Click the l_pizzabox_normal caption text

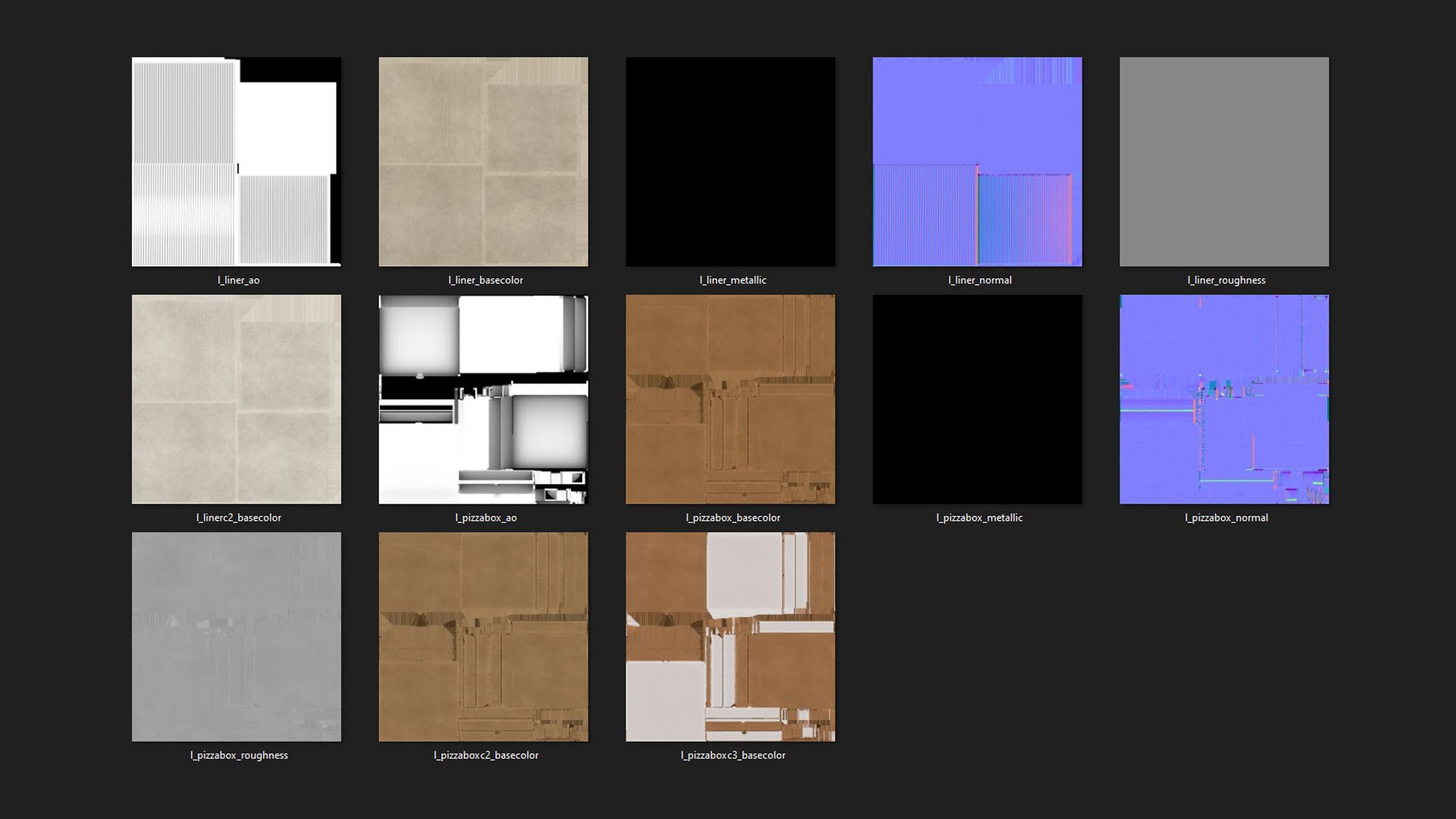pyautogui.click(x=1225, y=517)
